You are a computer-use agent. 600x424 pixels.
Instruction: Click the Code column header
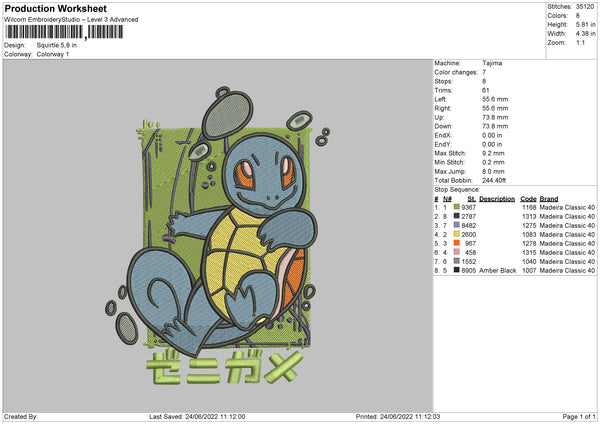click(528, 198)
